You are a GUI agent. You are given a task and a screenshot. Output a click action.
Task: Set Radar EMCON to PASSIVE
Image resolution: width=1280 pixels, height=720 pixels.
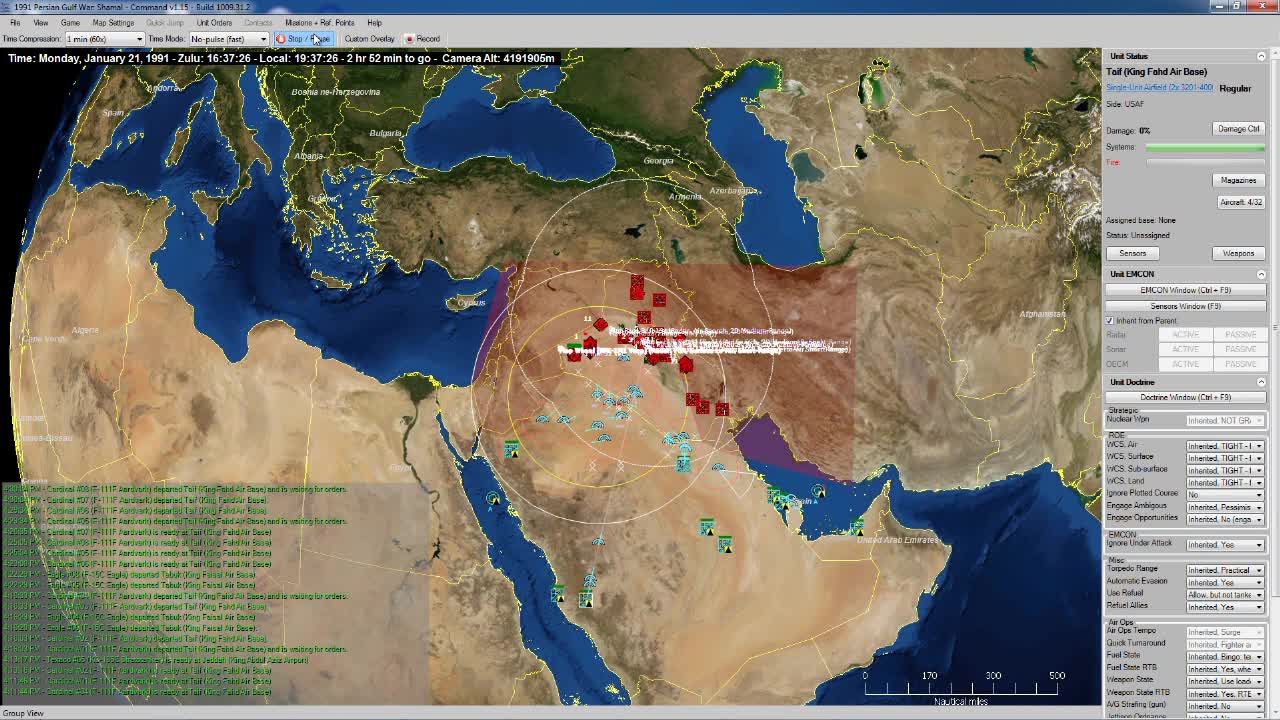pyautogui.click(x=1240, y=335)
